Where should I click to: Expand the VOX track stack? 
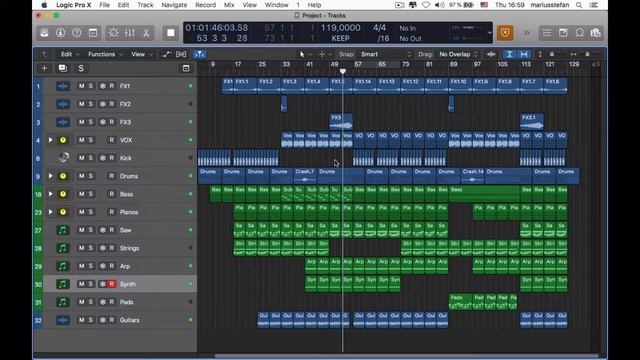(x=51, y=140)
